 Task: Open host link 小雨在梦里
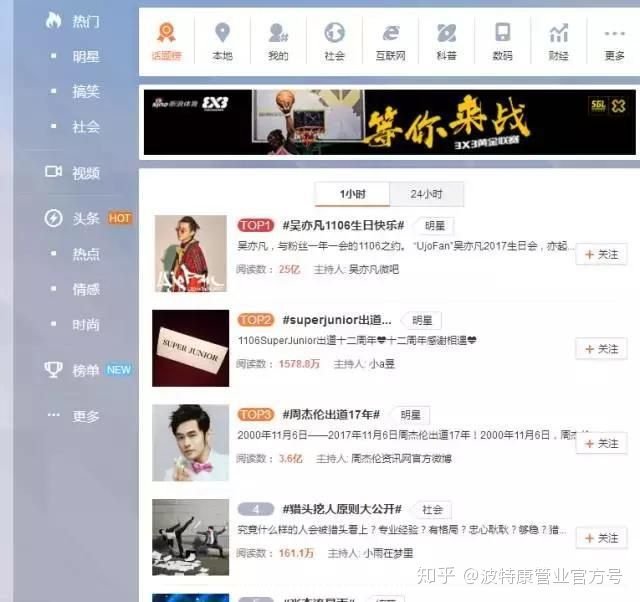pyautogui.click(x=388, y=553)
